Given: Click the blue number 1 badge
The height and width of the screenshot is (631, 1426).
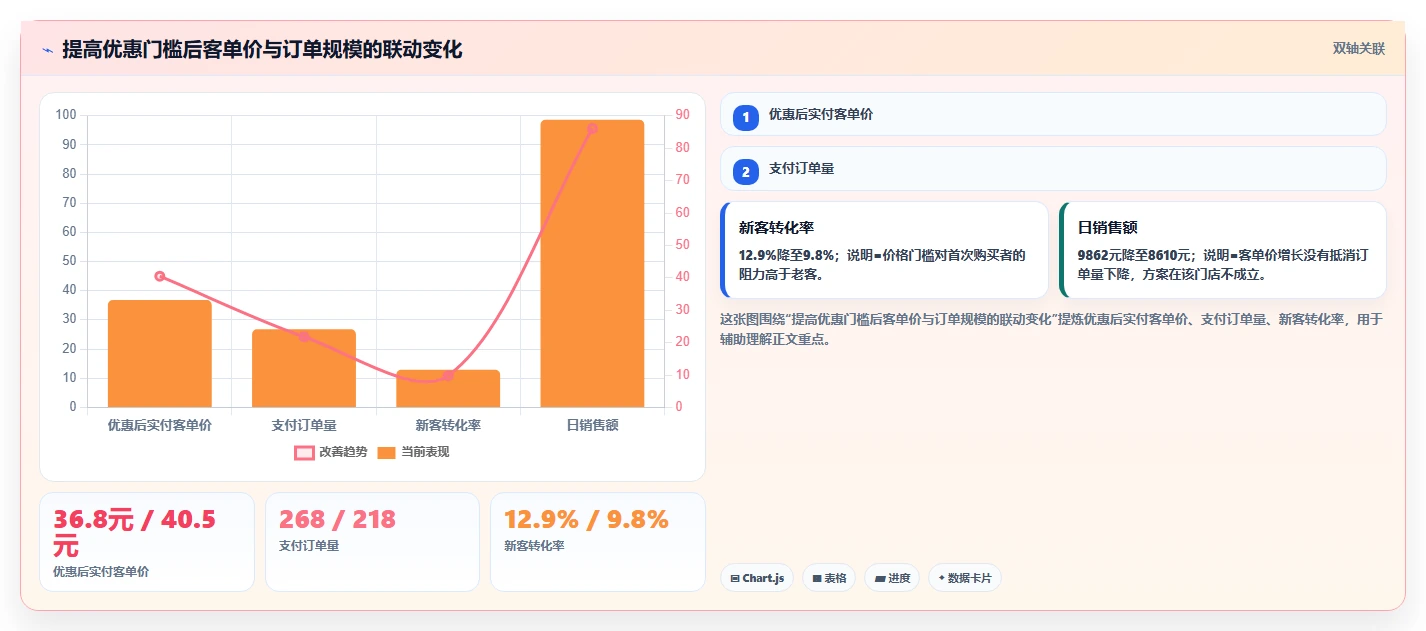Looking at the screenshot, I should tap(746, 117).
